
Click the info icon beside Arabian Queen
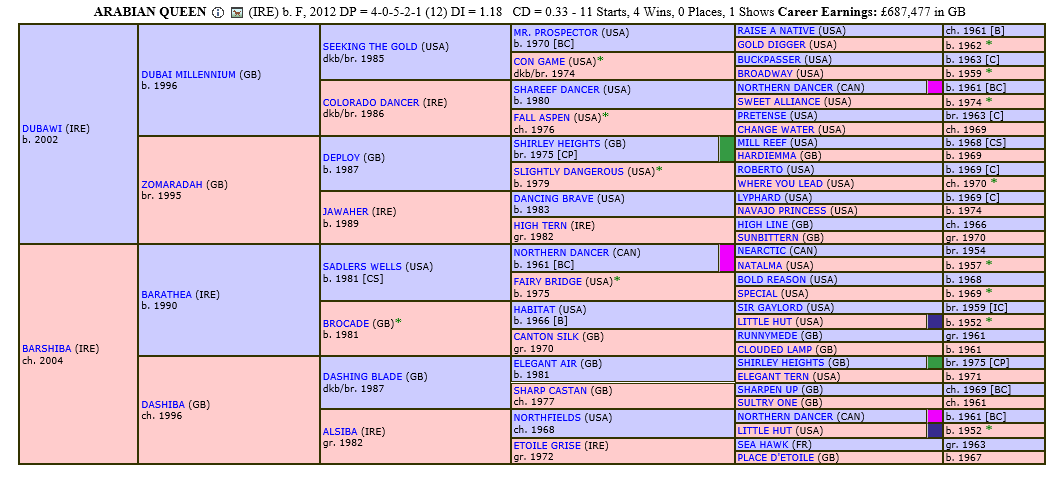[x=218, y=12]
